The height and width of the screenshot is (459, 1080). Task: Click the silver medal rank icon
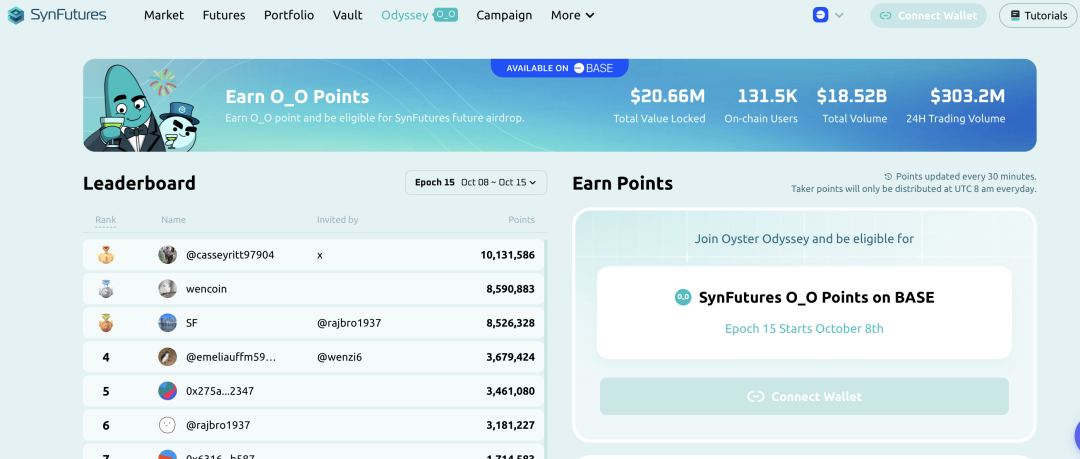[x=105, y=289]
